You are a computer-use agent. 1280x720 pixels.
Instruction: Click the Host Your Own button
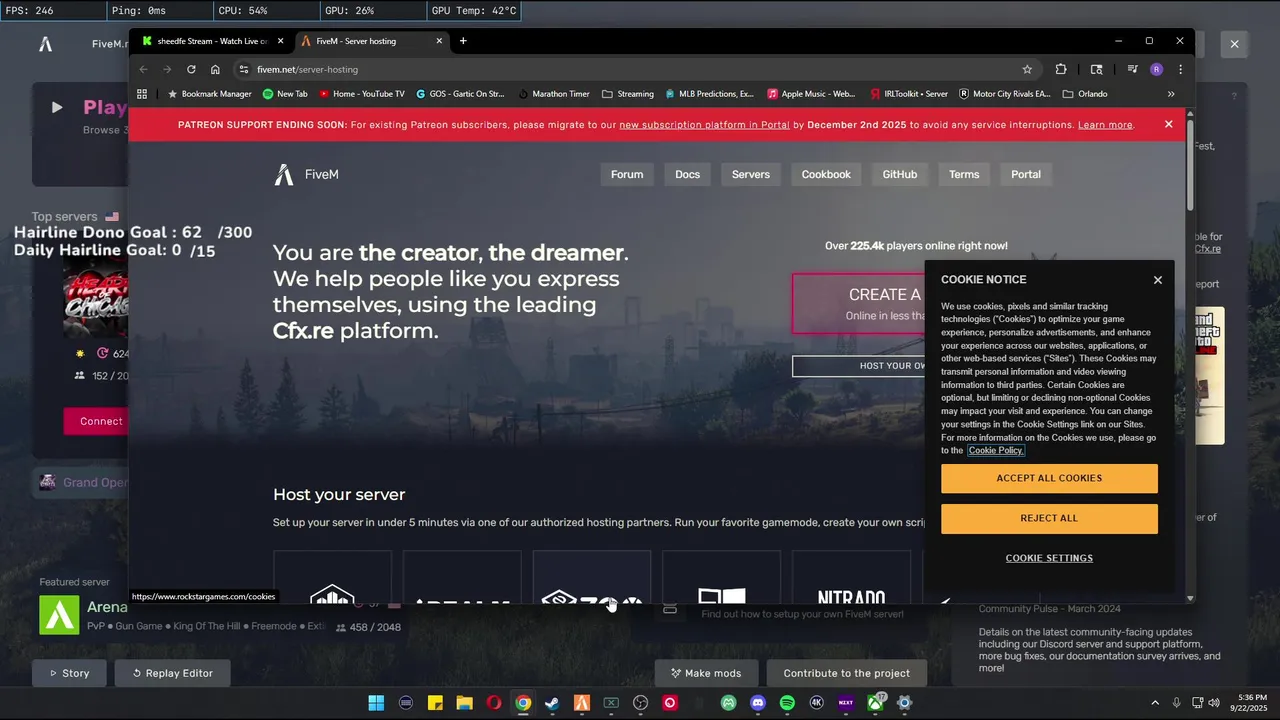pos(858,366)
